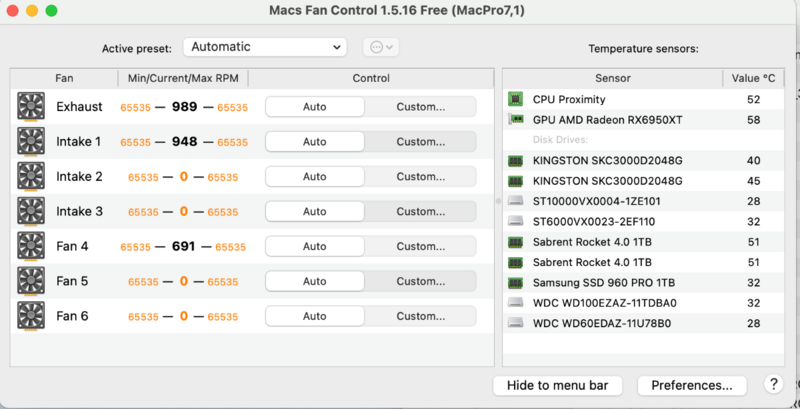Click the Fan column header
Viewport: 800px width, 409px height.
point(64,78)
